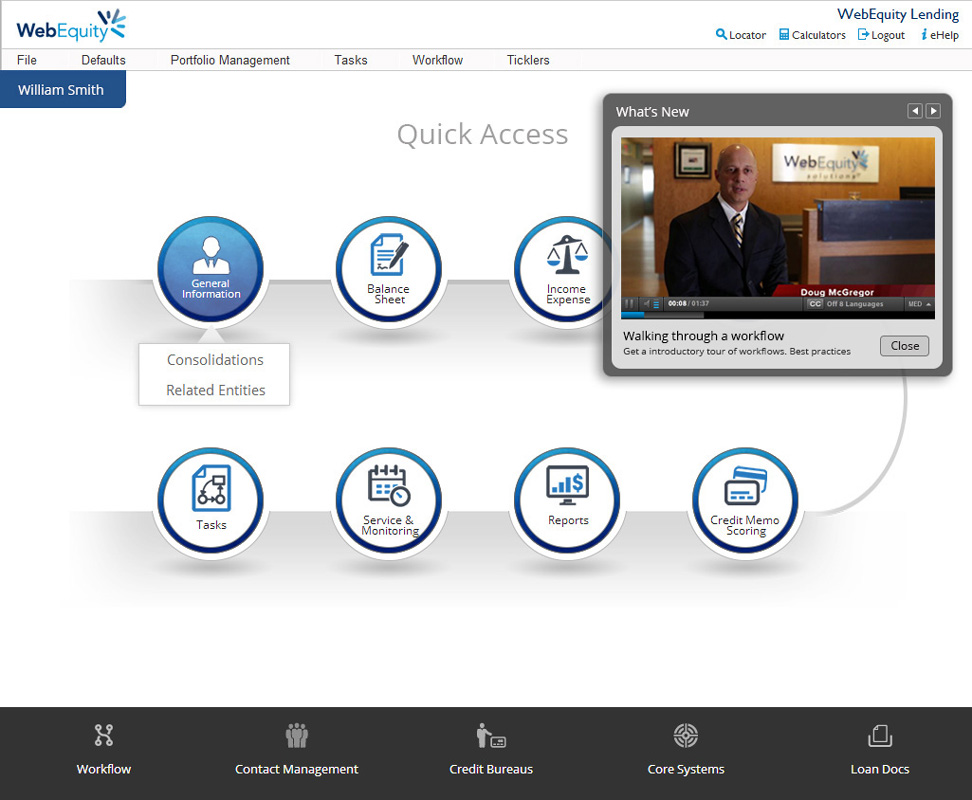Mute the video using the speaker icon
Viewport: 972px width, 800px height.
[x=645, y=304]
